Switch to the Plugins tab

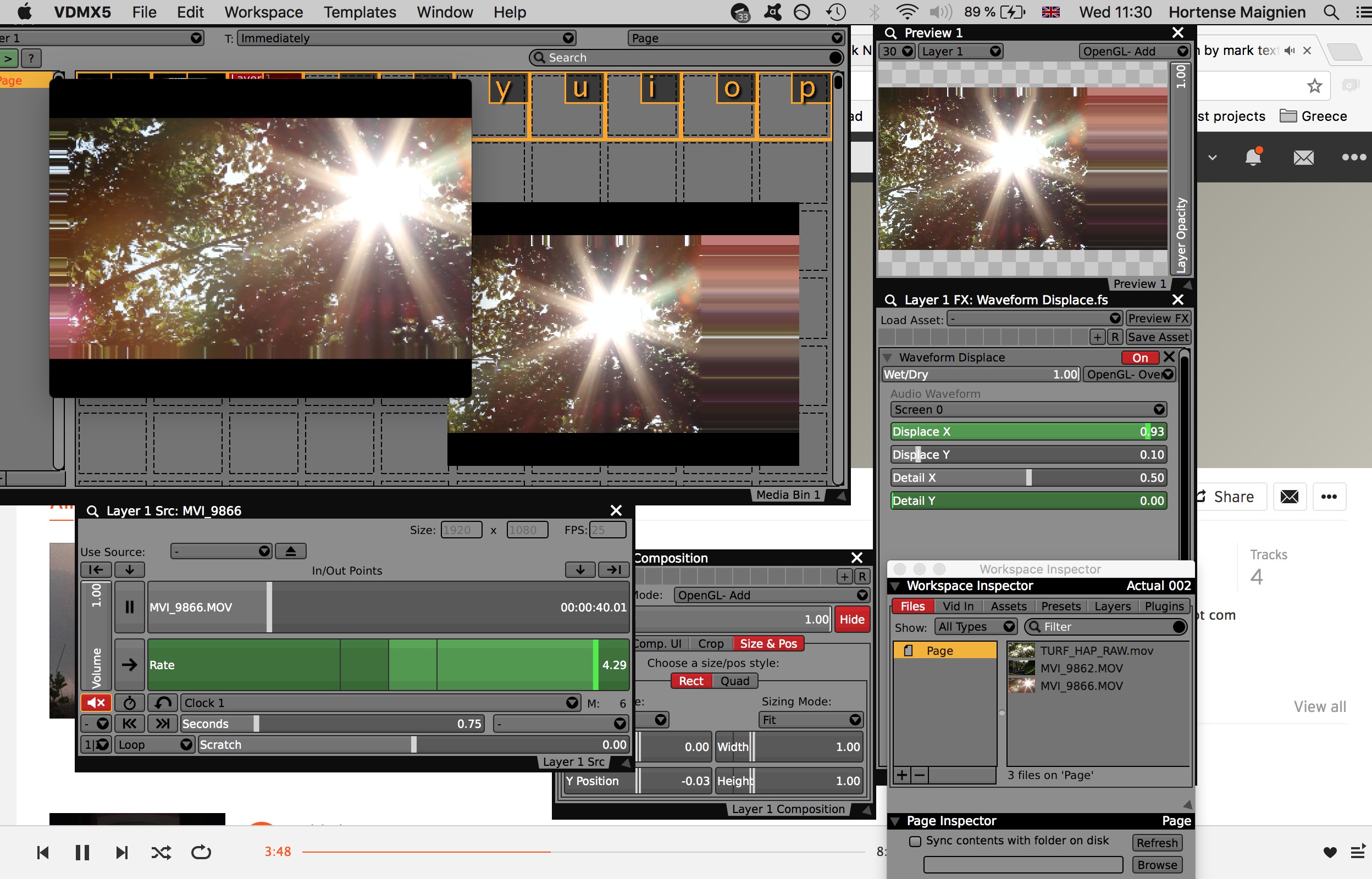(x=1164, y=606)
